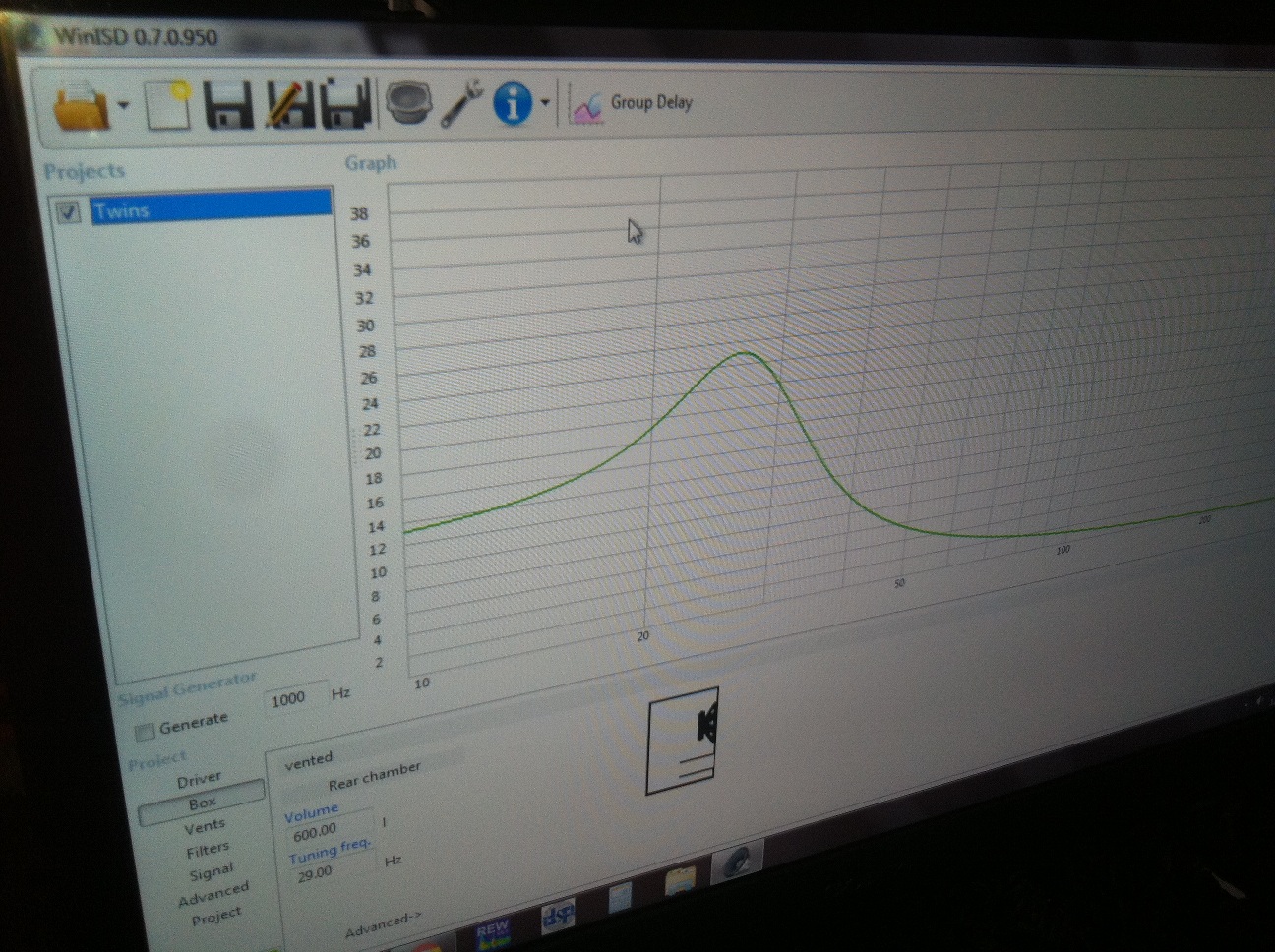
Task: Create a new project with the blank page icon
Action: [168, 105]
